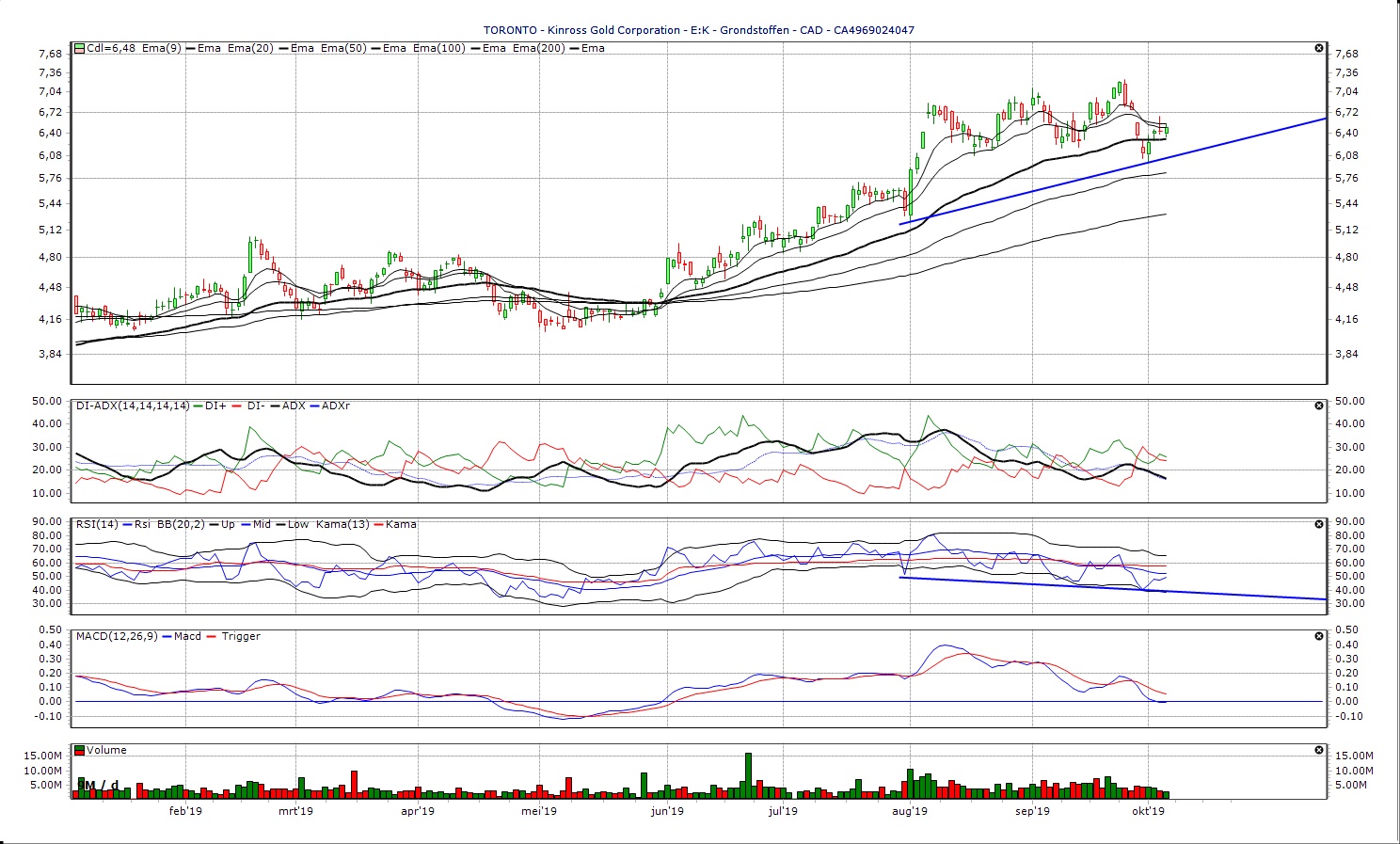Select the Ema(100) legend label
The width and height of the screenshot is (1400, 844).
tap(439, 48)
